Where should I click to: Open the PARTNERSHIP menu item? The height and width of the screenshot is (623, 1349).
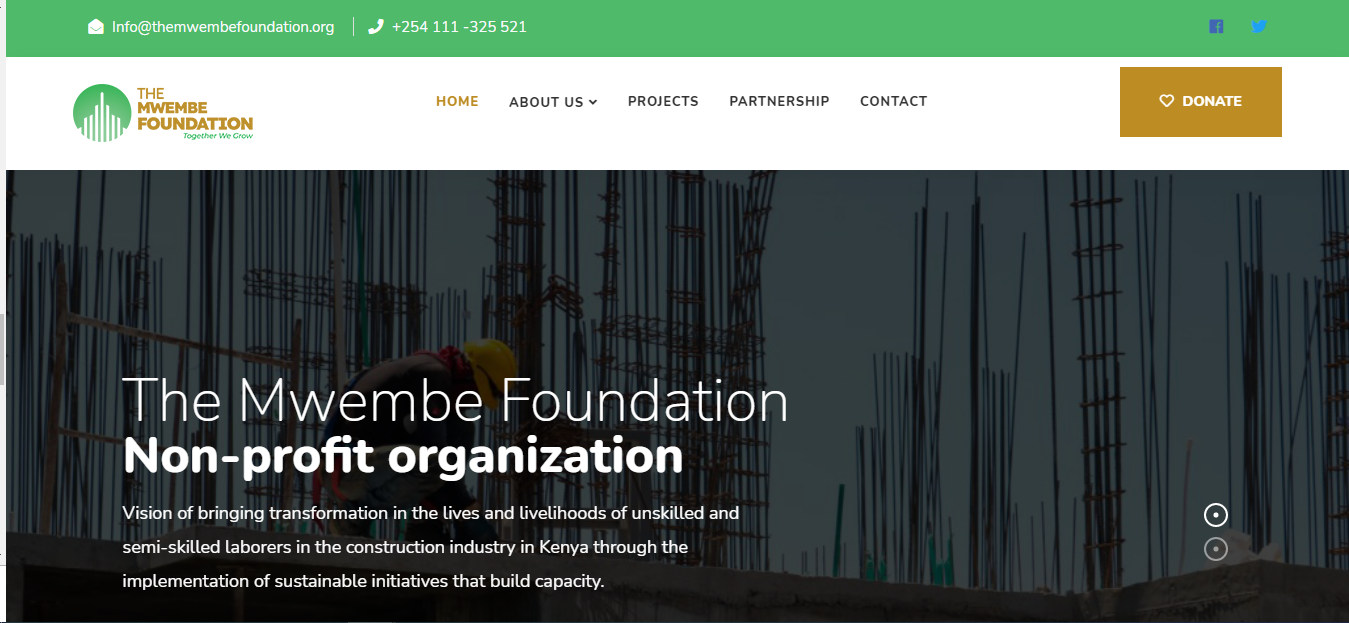point(779,101)
